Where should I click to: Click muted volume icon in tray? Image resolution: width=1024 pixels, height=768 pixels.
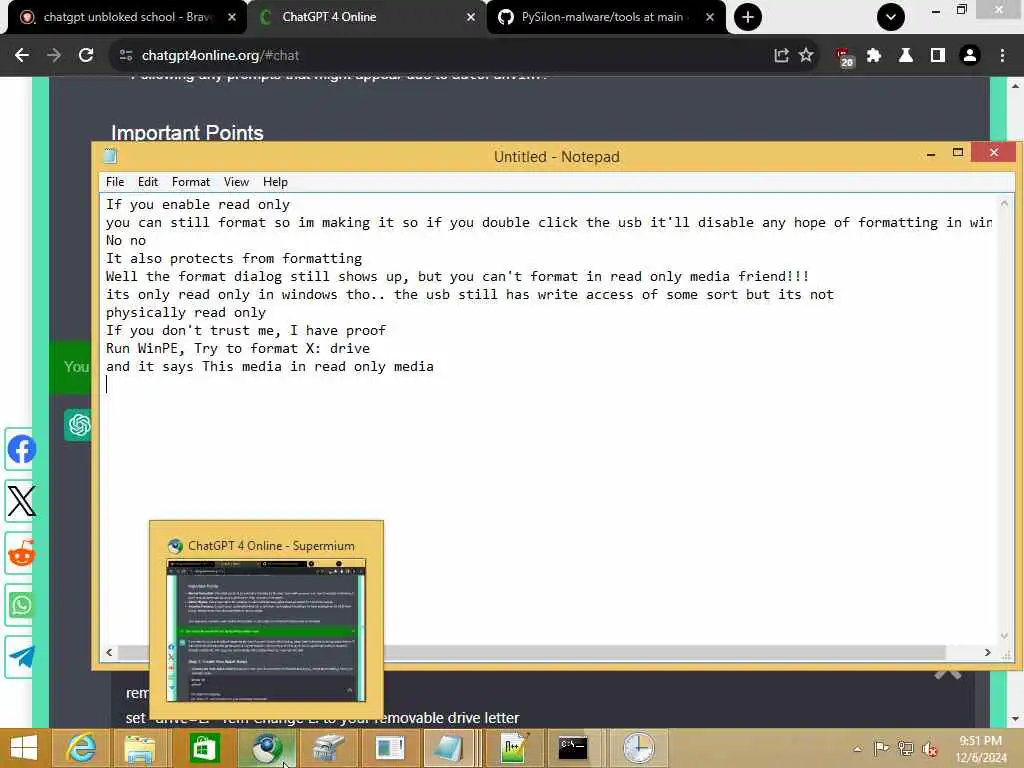[930, 749]
